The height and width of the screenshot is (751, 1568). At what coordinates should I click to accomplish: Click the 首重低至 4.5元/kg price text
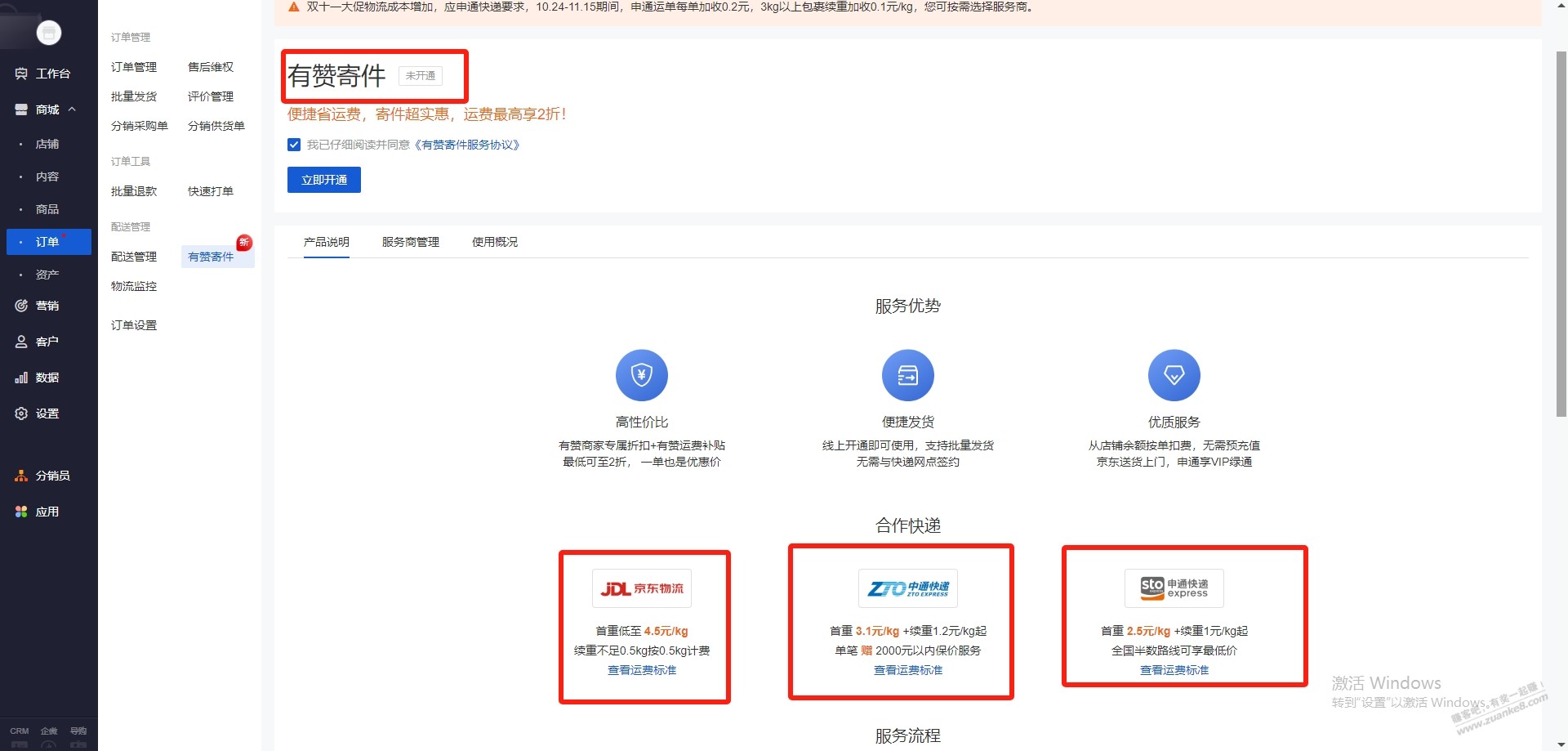coord(642,631)
